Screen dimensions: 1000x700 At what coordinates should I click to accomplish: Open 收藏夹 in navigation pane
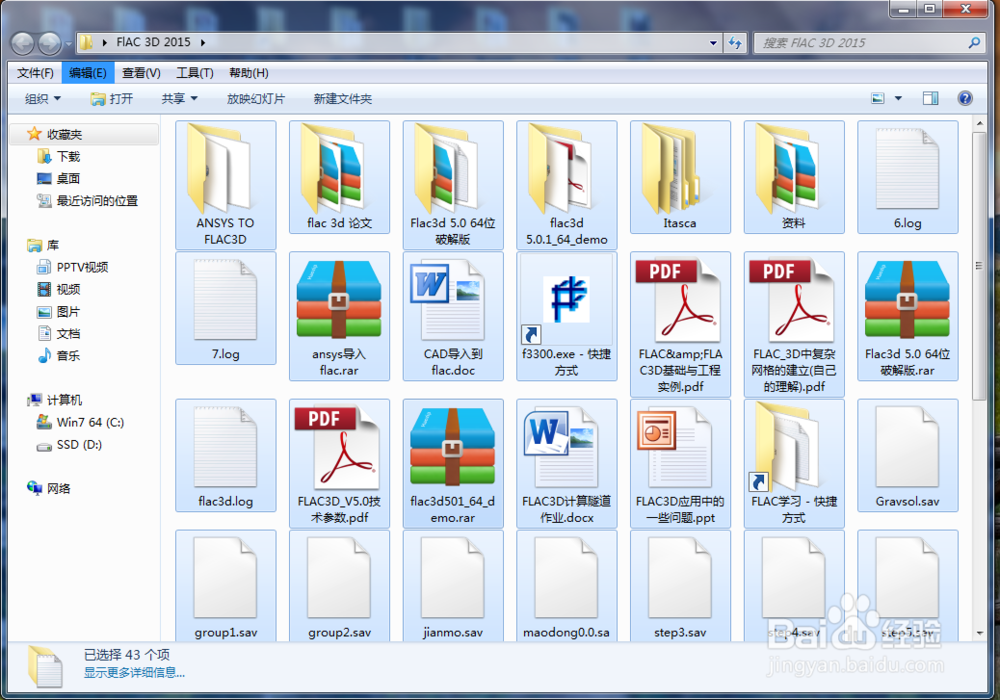click(64, 135)
